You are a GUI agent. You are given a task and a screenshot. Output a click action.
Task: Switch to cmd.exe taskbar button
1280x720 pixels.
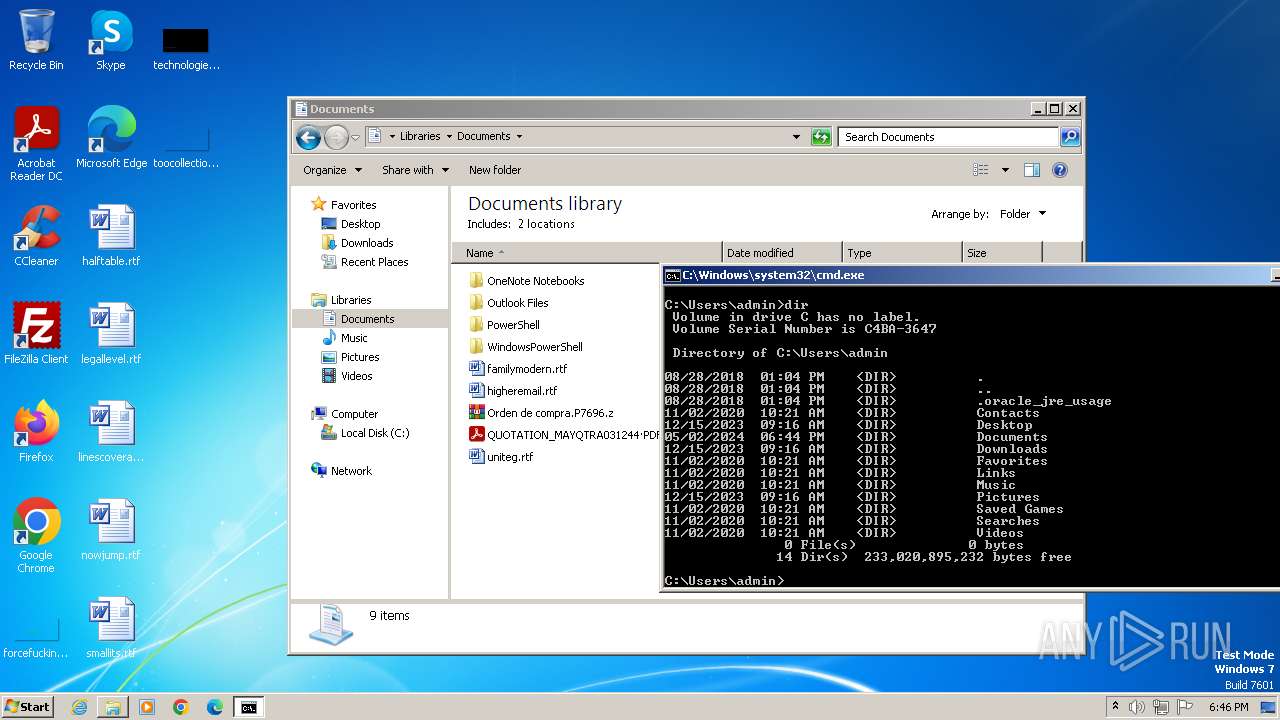click(248, 707)
